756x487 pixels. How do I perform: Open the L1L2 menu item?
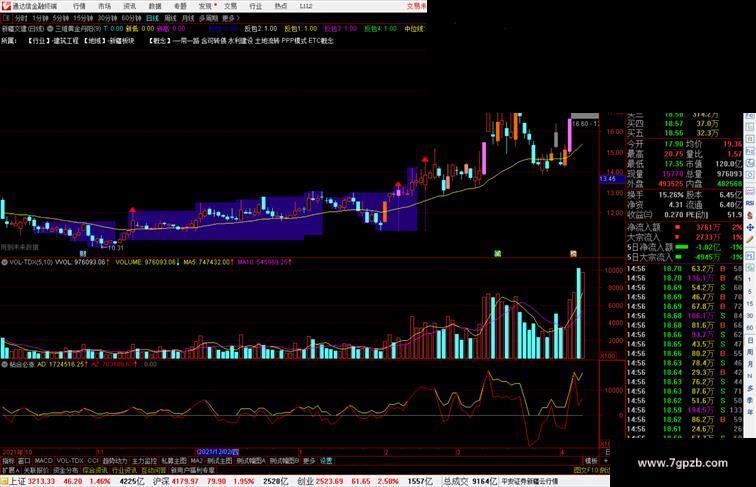306,6
